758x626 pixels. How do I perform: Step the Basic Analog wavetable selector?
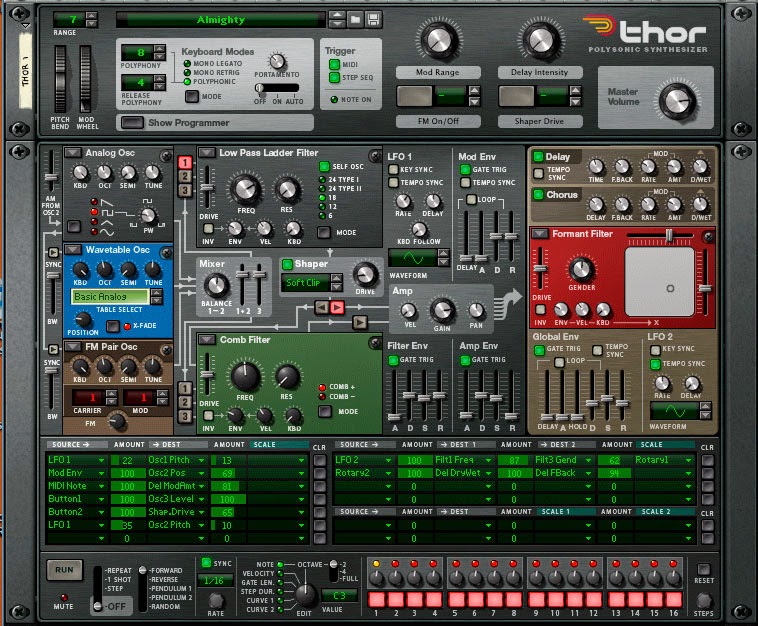coord(157,296)
